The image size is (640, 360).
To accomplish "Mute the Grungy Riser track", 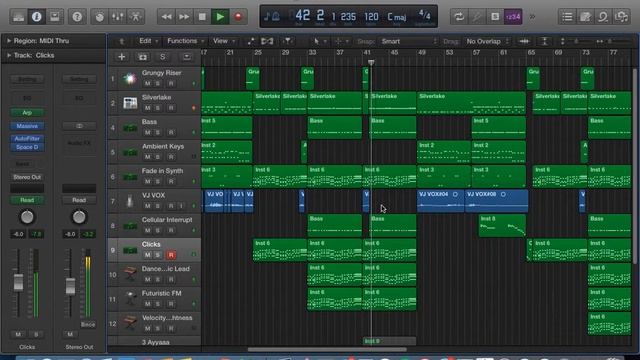I will (x=147, y=83).
